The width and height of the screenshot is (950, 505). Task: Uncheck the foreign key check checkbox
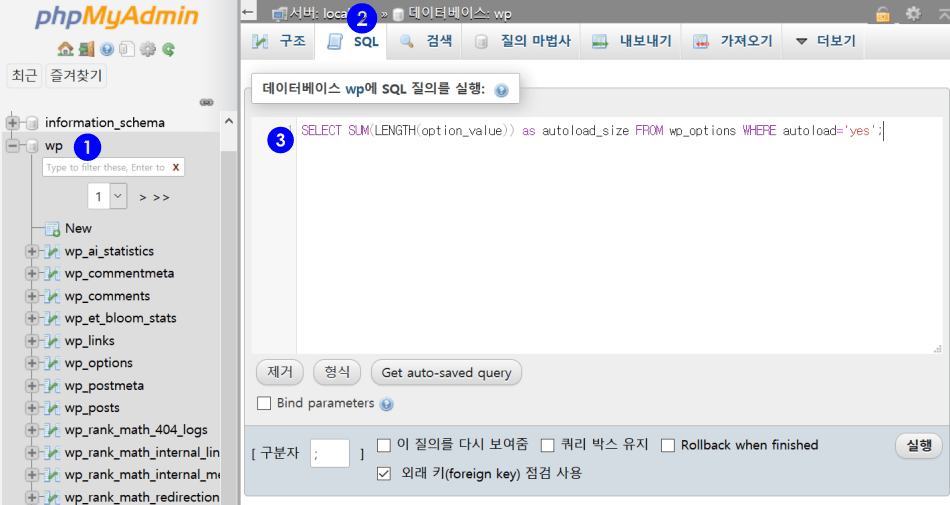pos(384,473)
